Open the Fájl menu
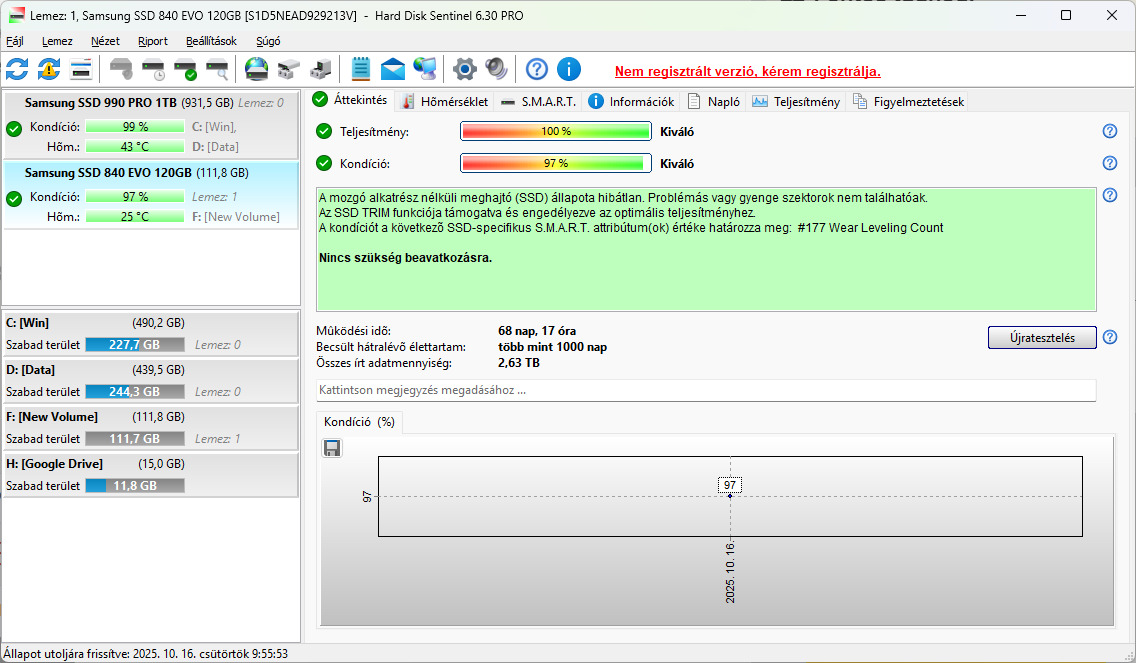Image resolution: width=1136 pixels, height=663 pixels. (14, 41)
